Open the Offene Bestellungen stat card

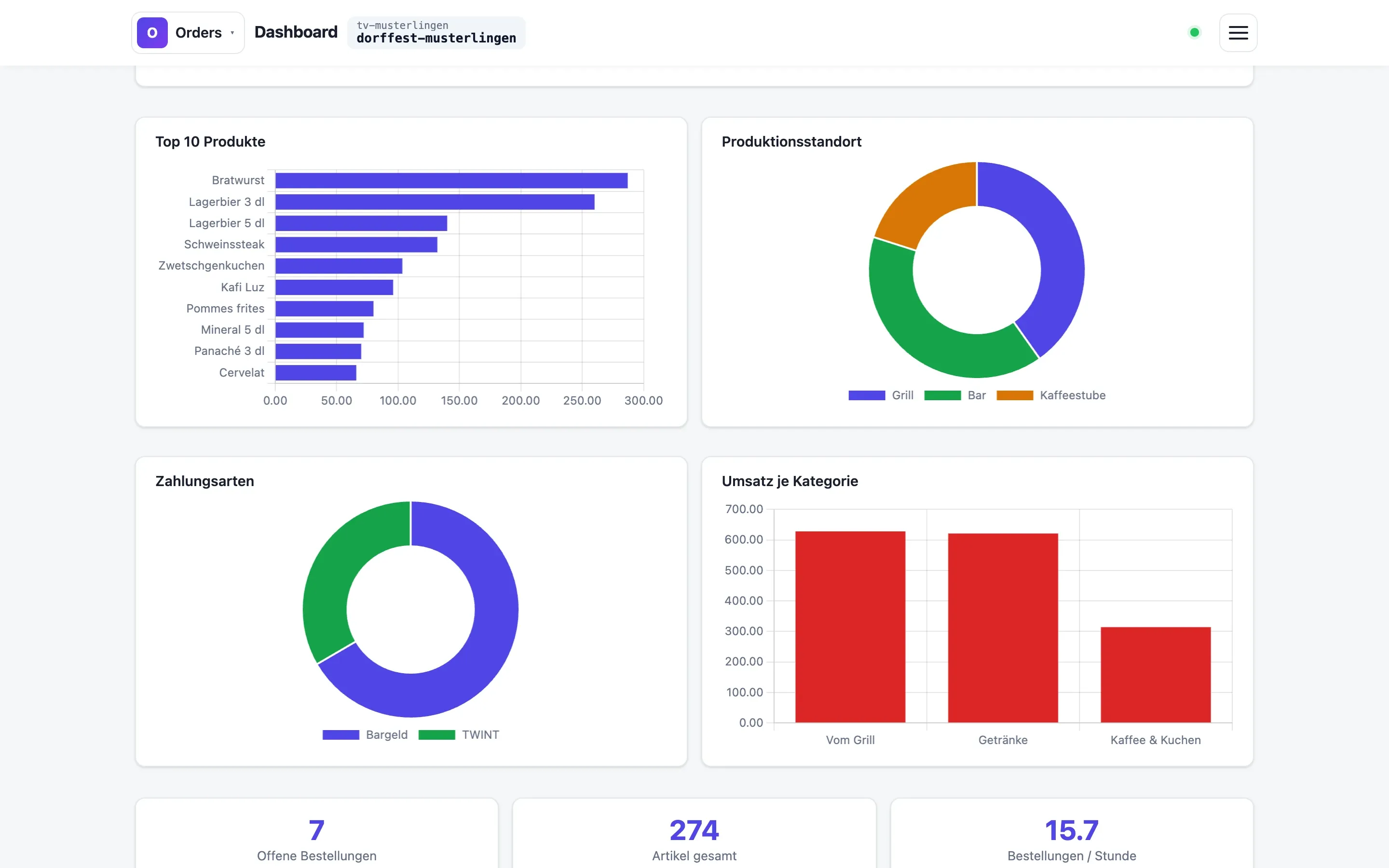click(x=317, y=833)
